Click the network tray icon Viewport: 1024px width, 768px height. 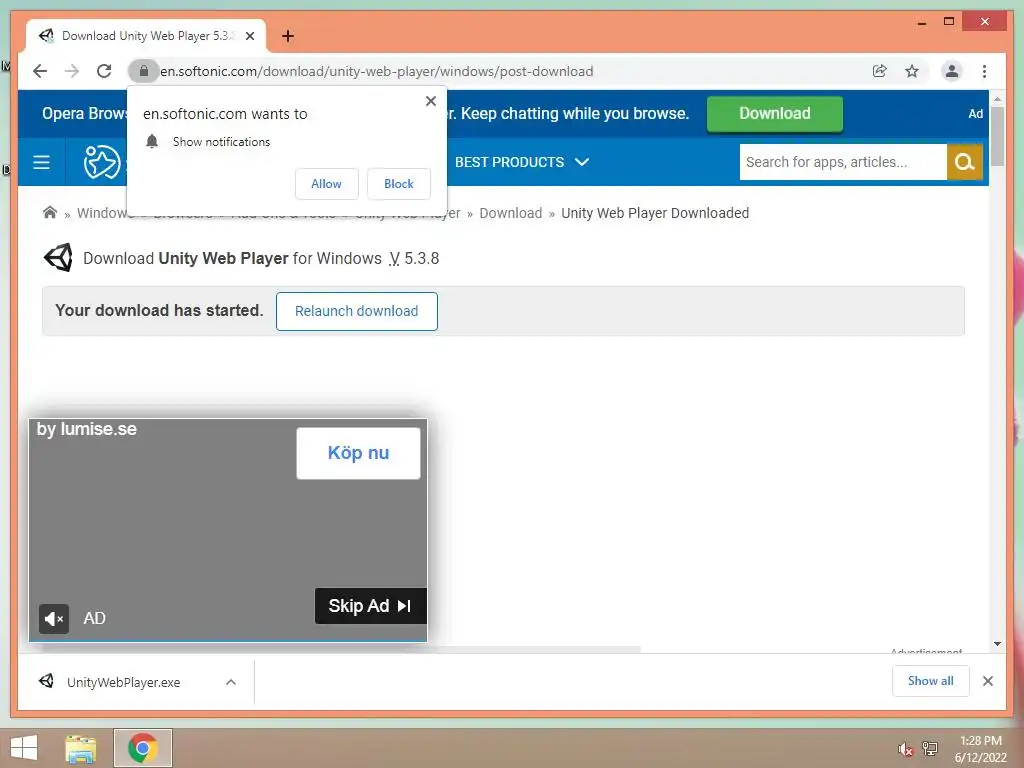tap(930, 749)
